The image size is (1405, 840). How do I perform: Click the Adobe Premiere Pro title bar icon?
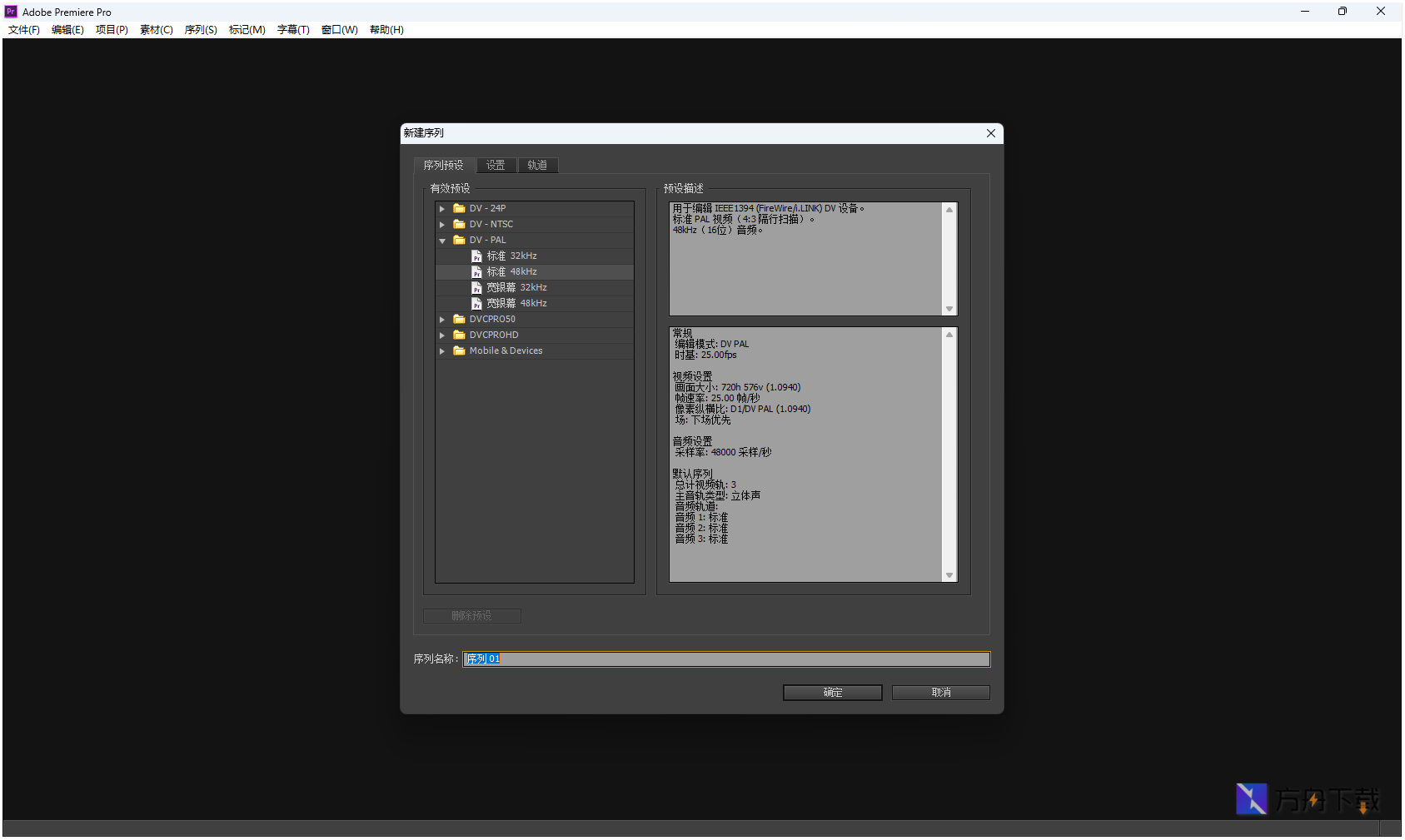11,12
